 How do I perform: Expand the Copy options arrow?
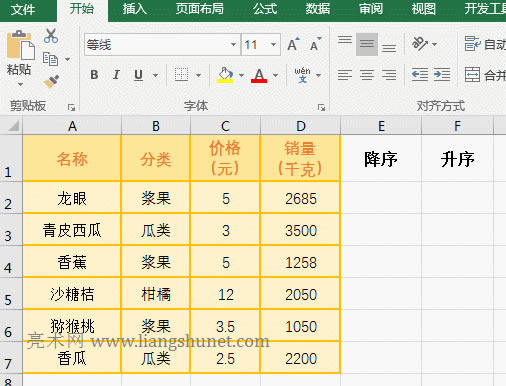(67, 59)
